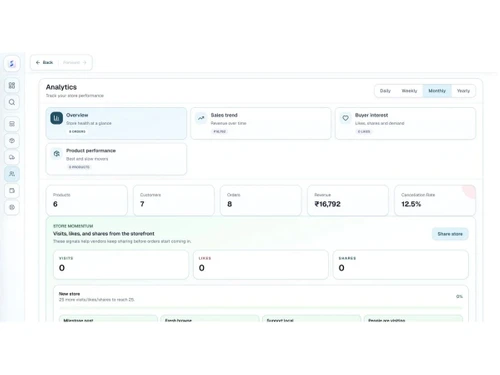Screen dimensions: 500x375
Task: Click the LIKES badge under Buyer interest
Action: click(x=364, y=132)
